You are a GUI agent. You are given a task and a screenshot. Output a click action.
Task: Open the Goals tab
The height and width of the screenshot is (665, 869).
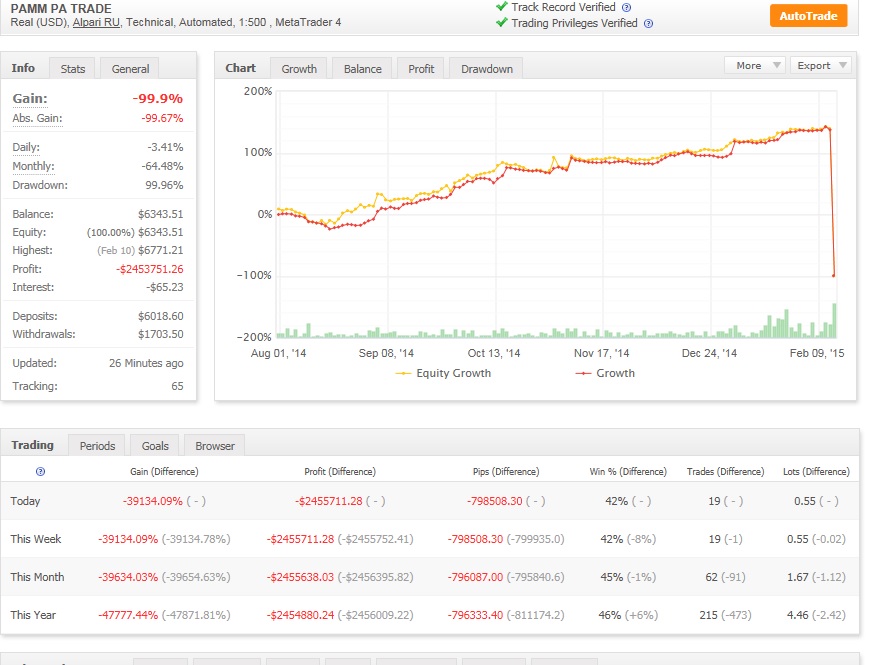[155, 446]
